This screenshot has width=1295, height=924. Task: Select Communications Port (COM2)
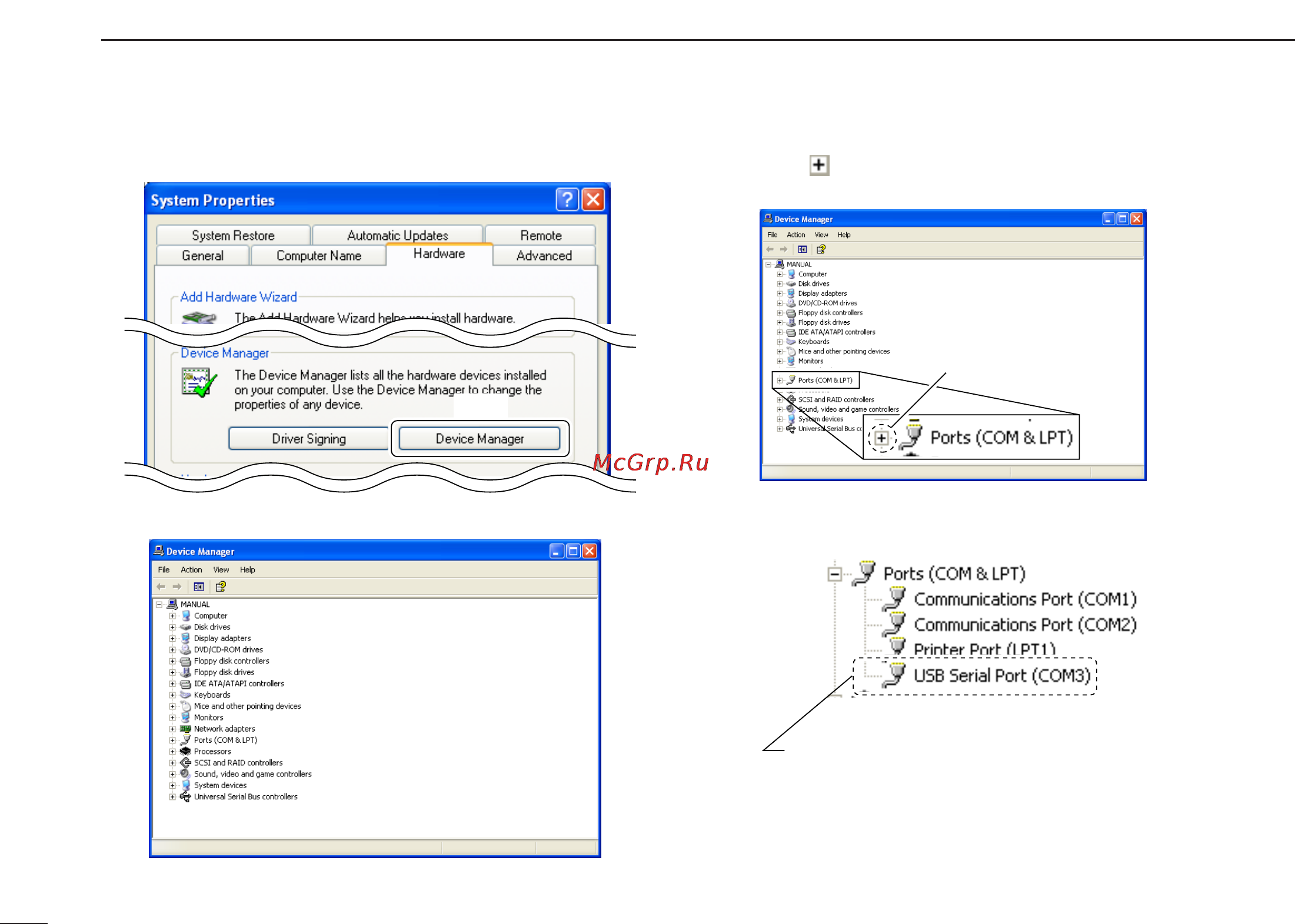[1024, 625]
